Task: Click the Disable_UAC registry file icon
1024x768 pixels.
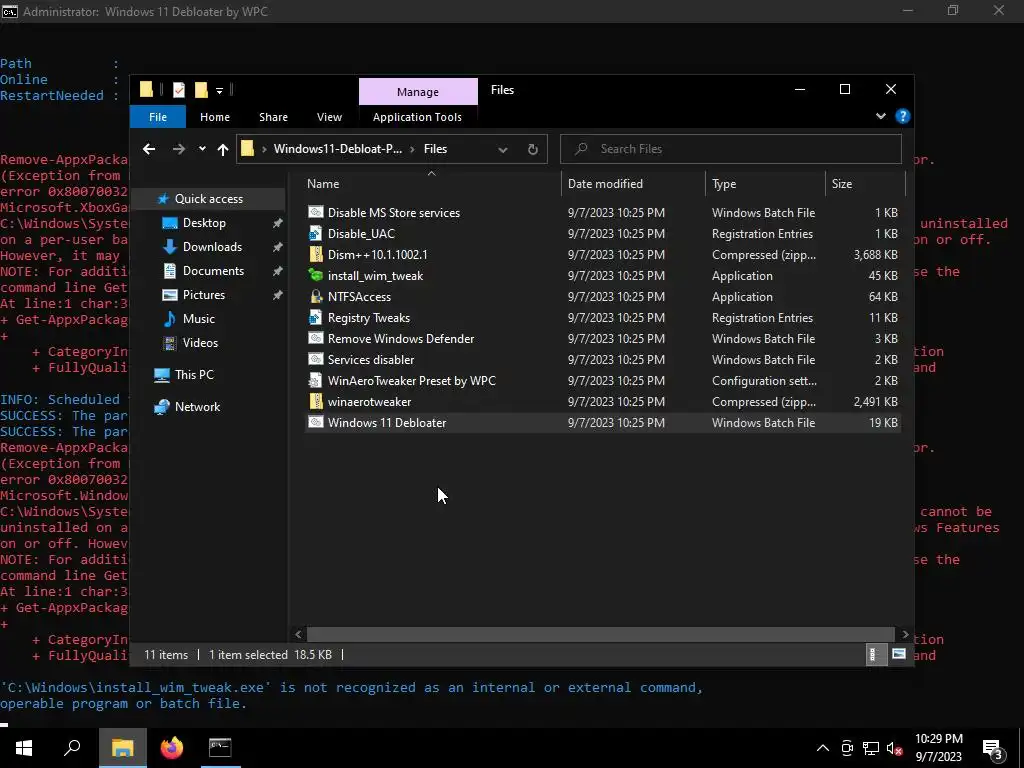Action: pyautogui.click(x=316, y=233)
